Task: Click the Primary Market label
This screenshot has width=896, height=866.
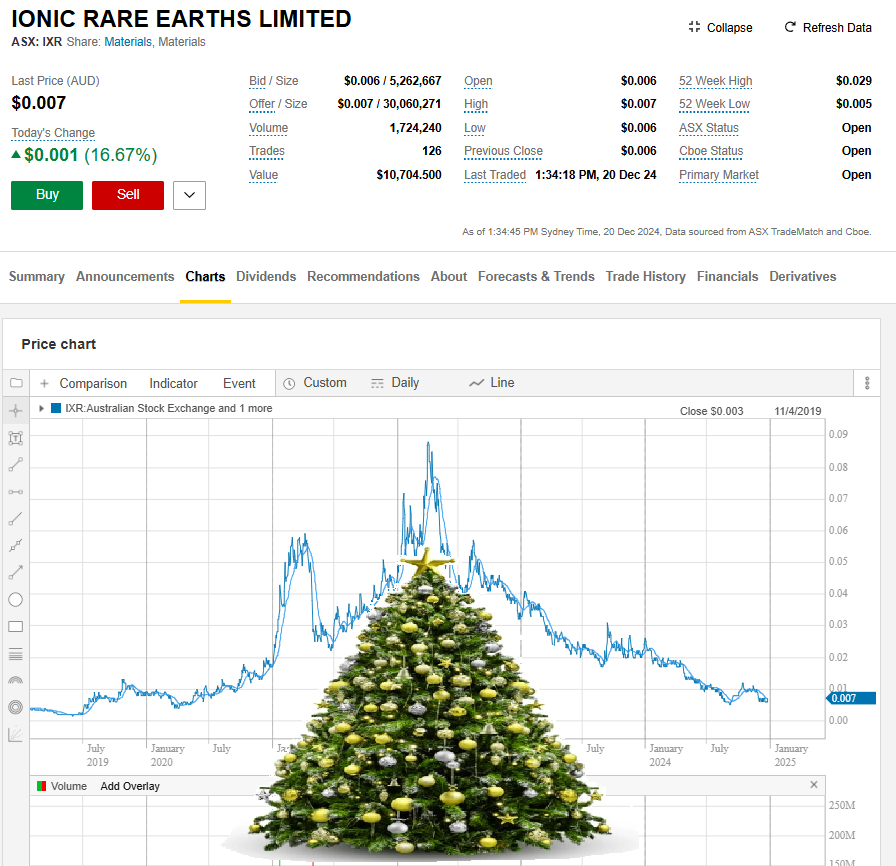Action: click(719, 175)
